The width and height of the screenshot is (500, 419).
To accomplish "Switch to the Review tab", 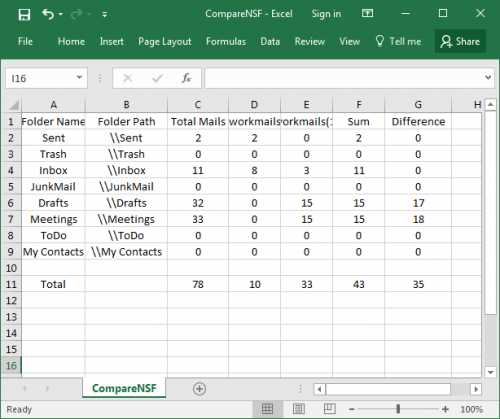I will point(310,41).
